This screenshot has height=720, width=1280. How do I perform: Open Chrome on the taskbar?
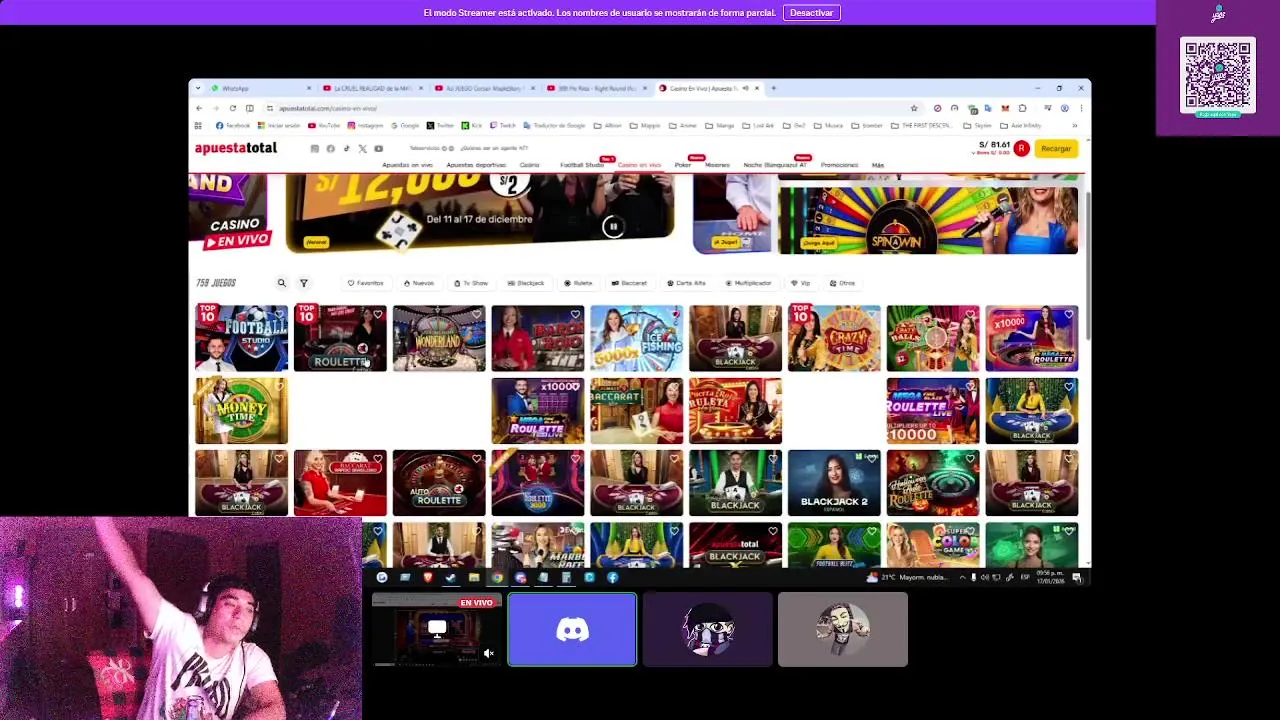tap(497, 577)
